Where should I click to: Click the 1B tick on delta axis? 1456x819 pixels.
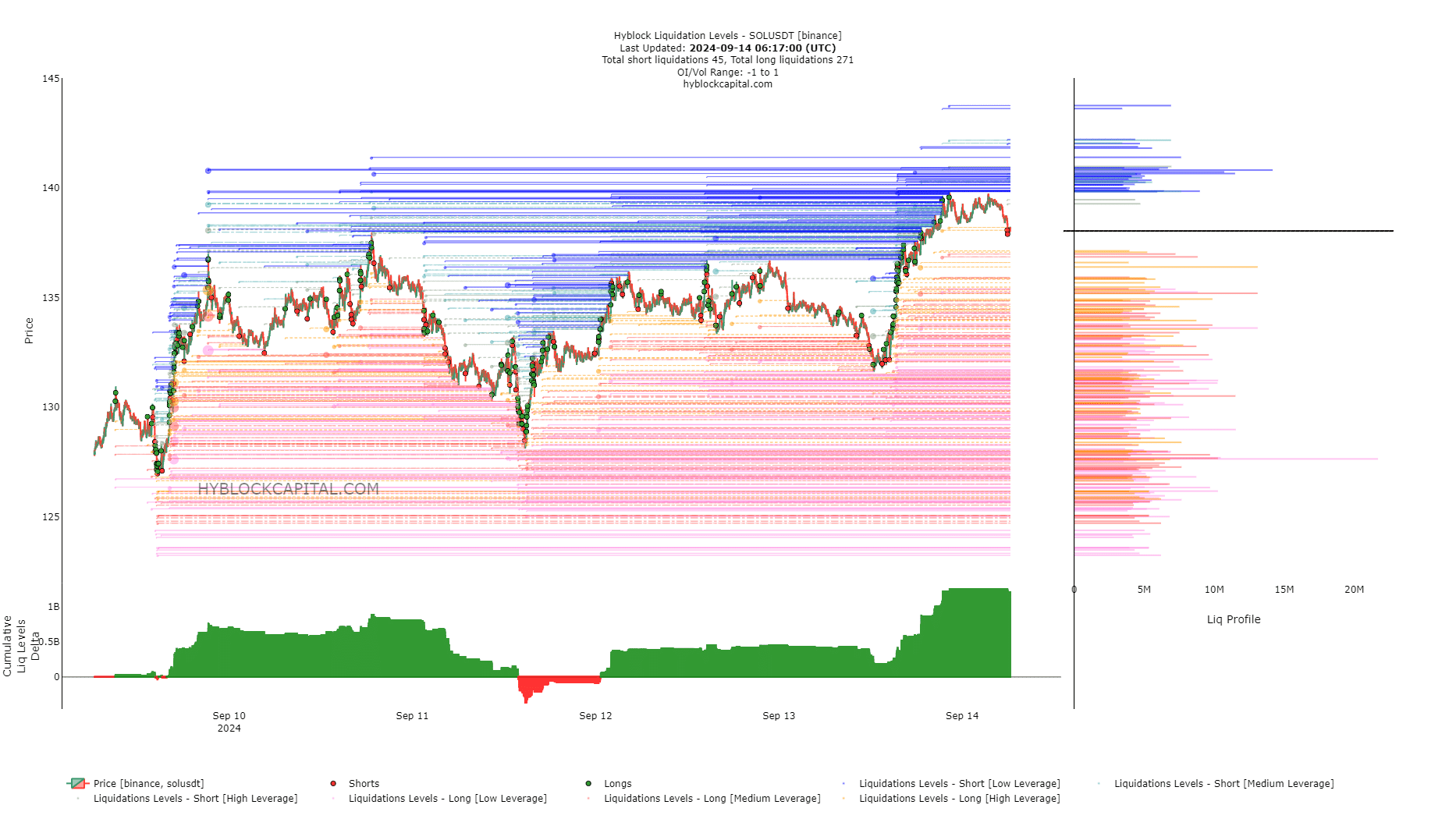tap(53, 607)
